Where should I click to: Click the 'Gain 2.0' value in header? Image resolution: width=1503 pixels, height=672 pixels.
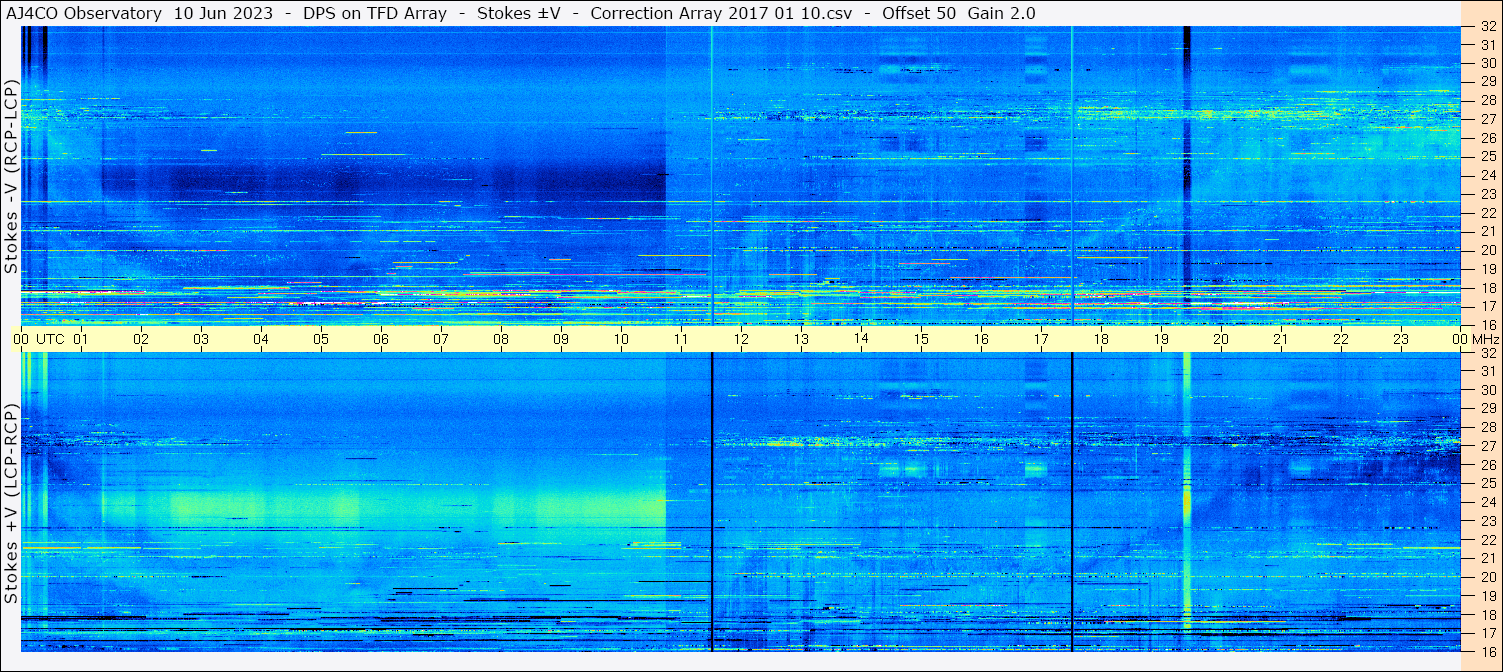pyautogui.click(x=1002, y=13)
